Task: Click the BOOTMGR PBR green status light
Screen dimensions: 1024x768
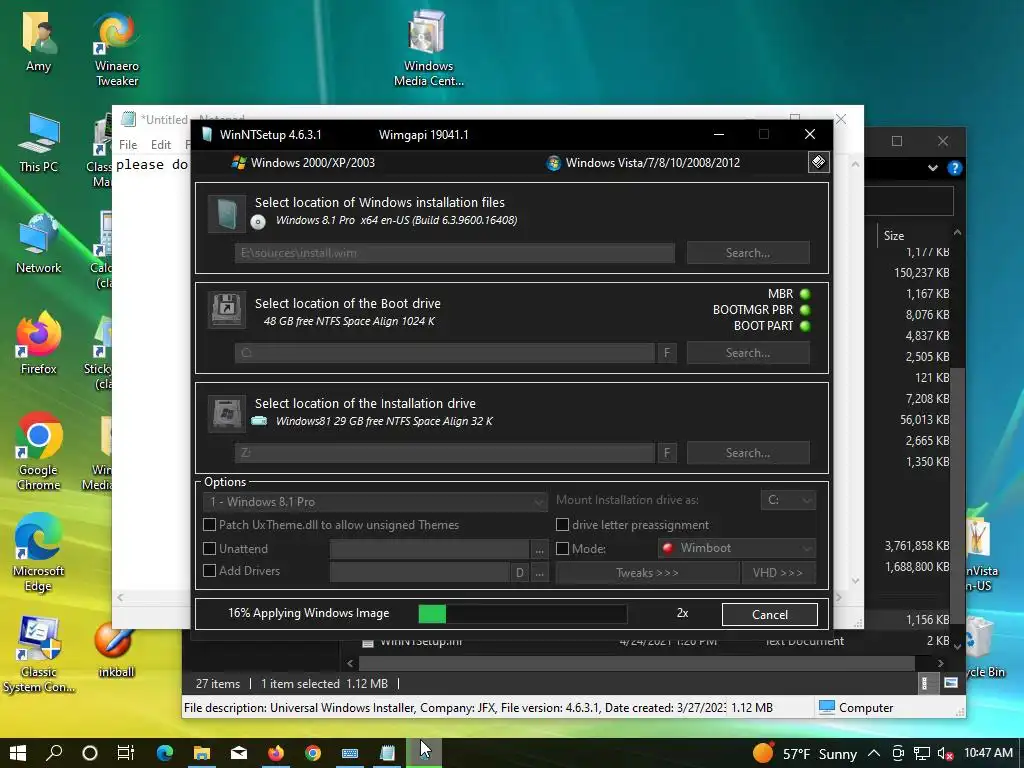Action: (805, 310)
